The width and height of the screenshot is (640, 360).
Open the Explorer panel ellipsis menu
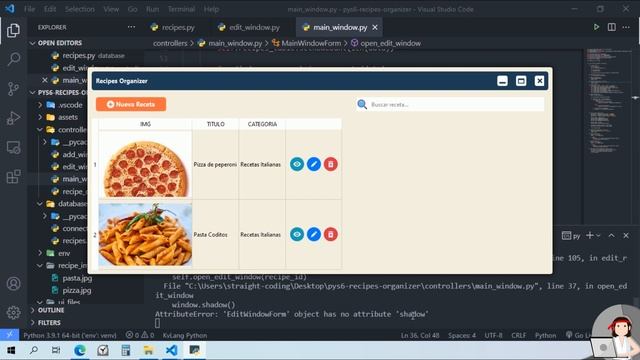click(x=131, y=27)
